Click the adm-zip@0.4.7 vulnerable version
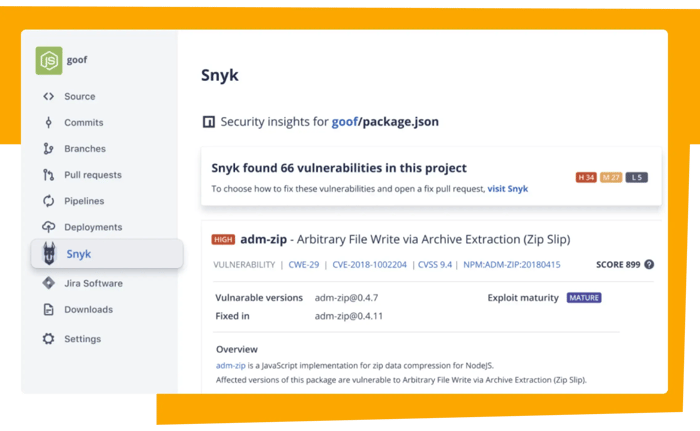Screen dimensions: 700x431 [346, 297]
